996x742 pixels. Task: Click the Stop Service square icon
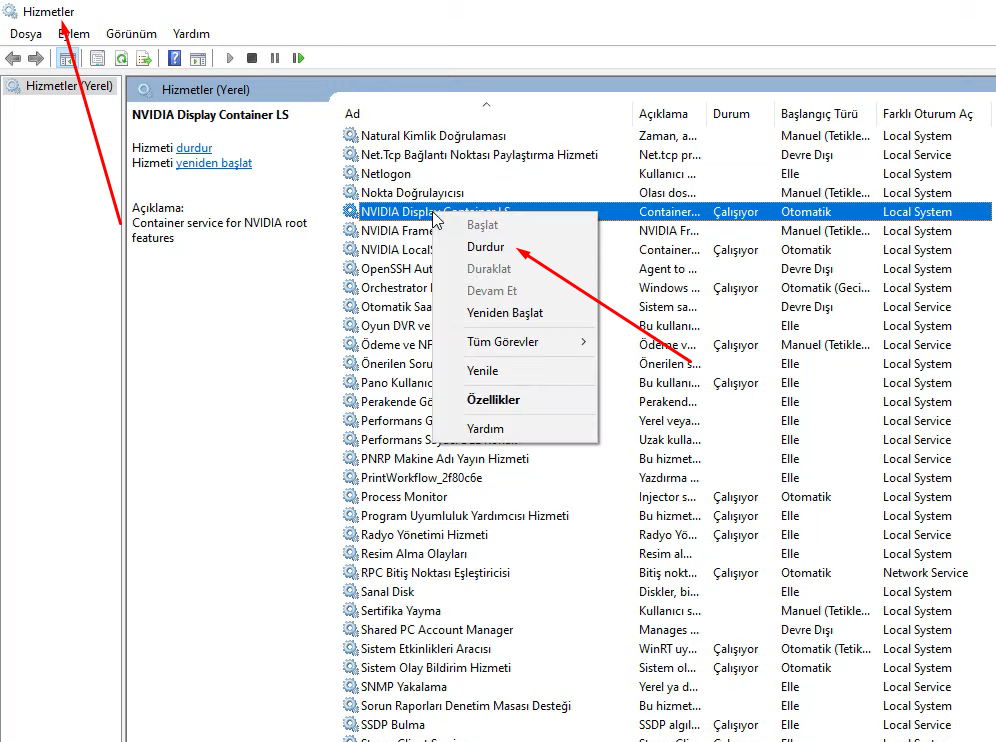[252, 58]
